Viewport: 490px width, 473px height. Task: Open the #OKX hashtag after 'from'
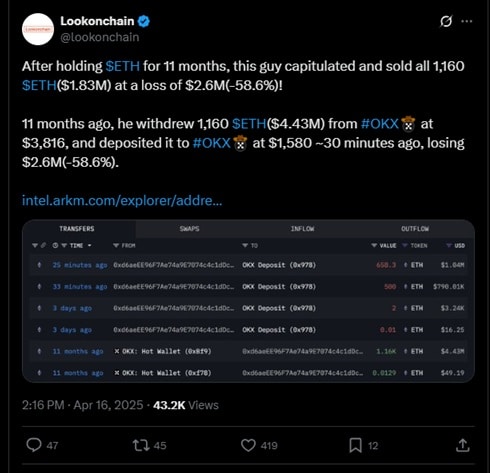[x=380, y=124]
